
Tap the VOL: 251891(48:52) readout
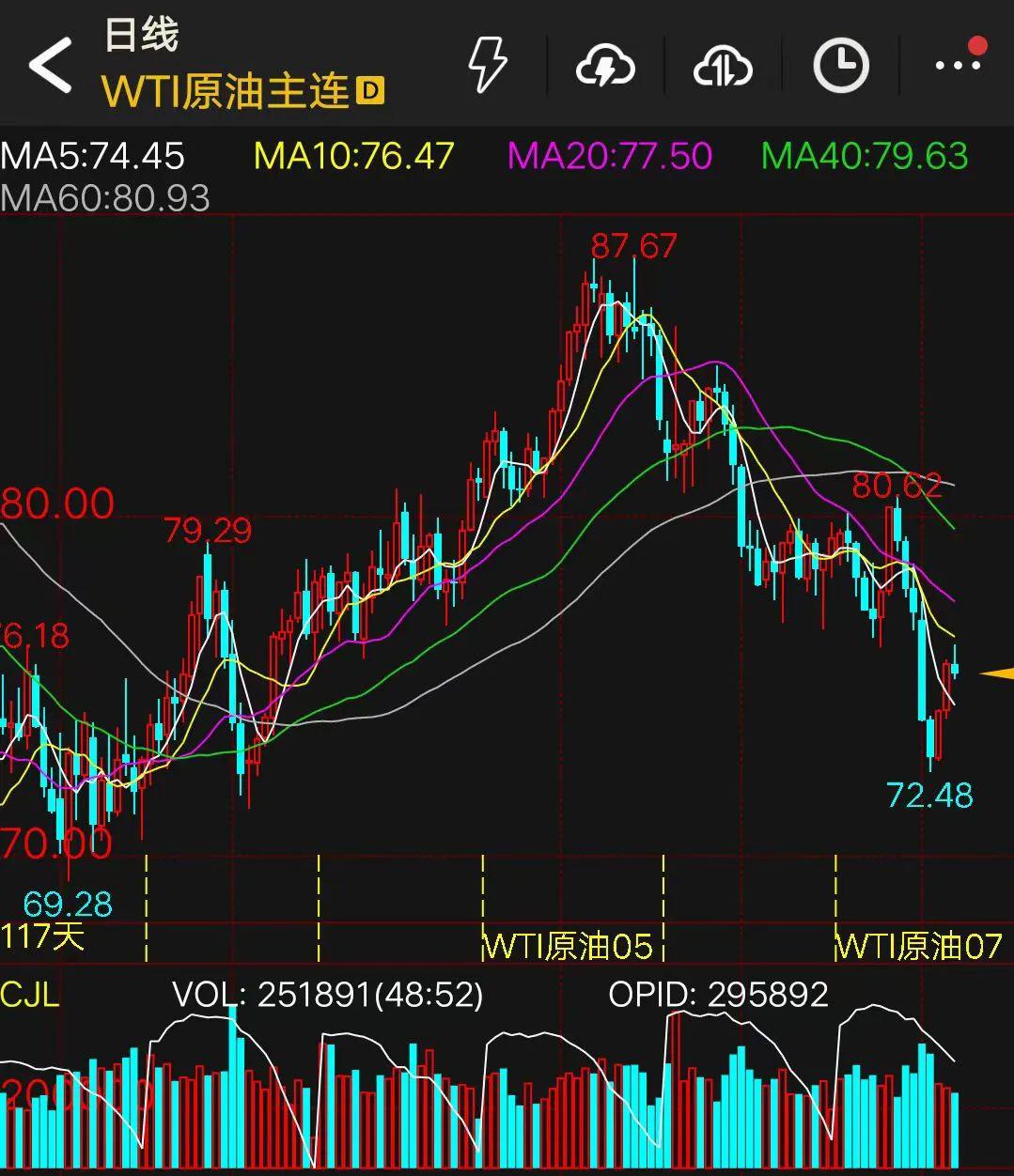point(327,994)
